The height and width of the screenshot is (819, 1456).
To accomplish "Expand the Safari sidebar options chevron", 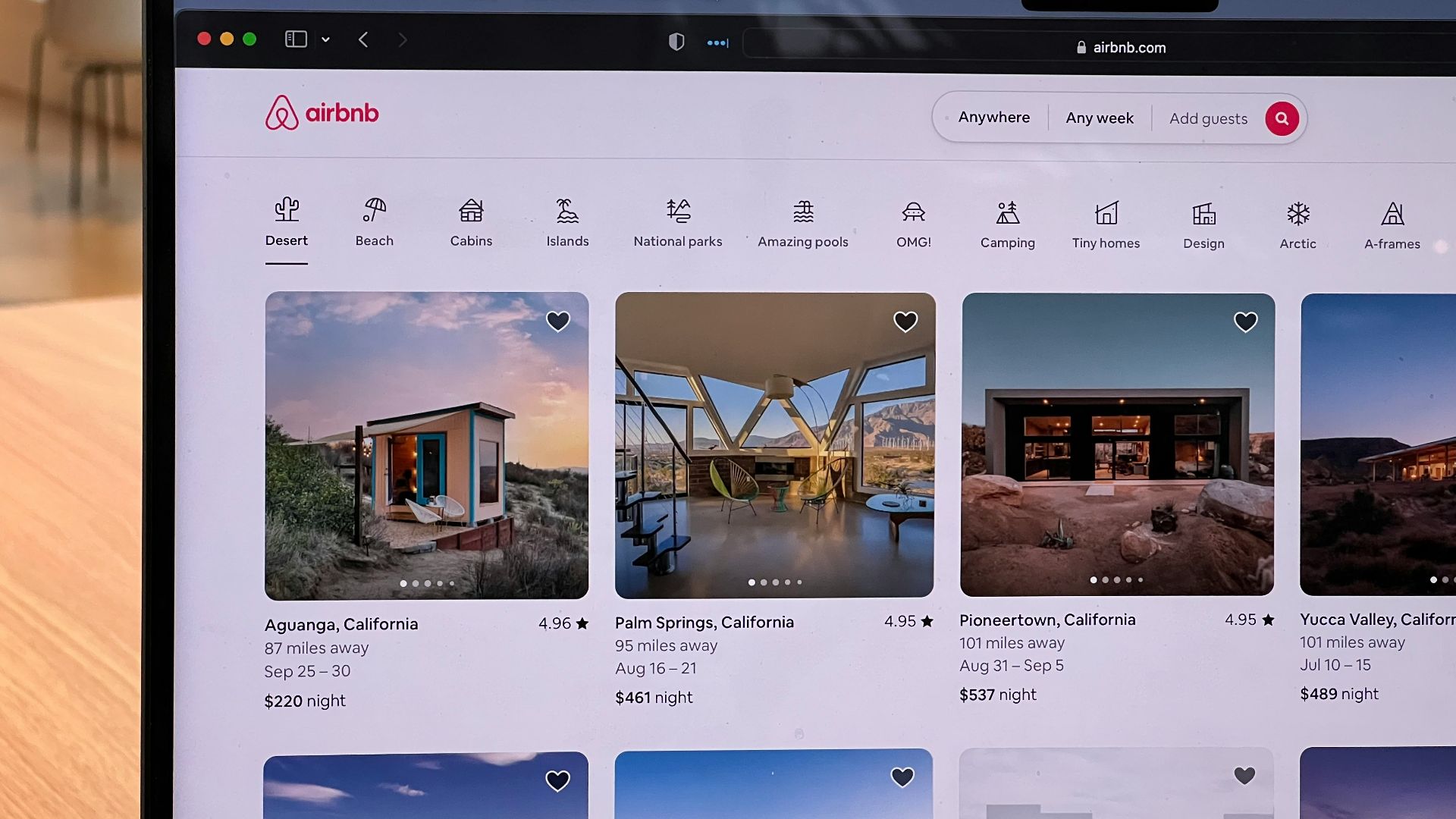I will point(325,39).
